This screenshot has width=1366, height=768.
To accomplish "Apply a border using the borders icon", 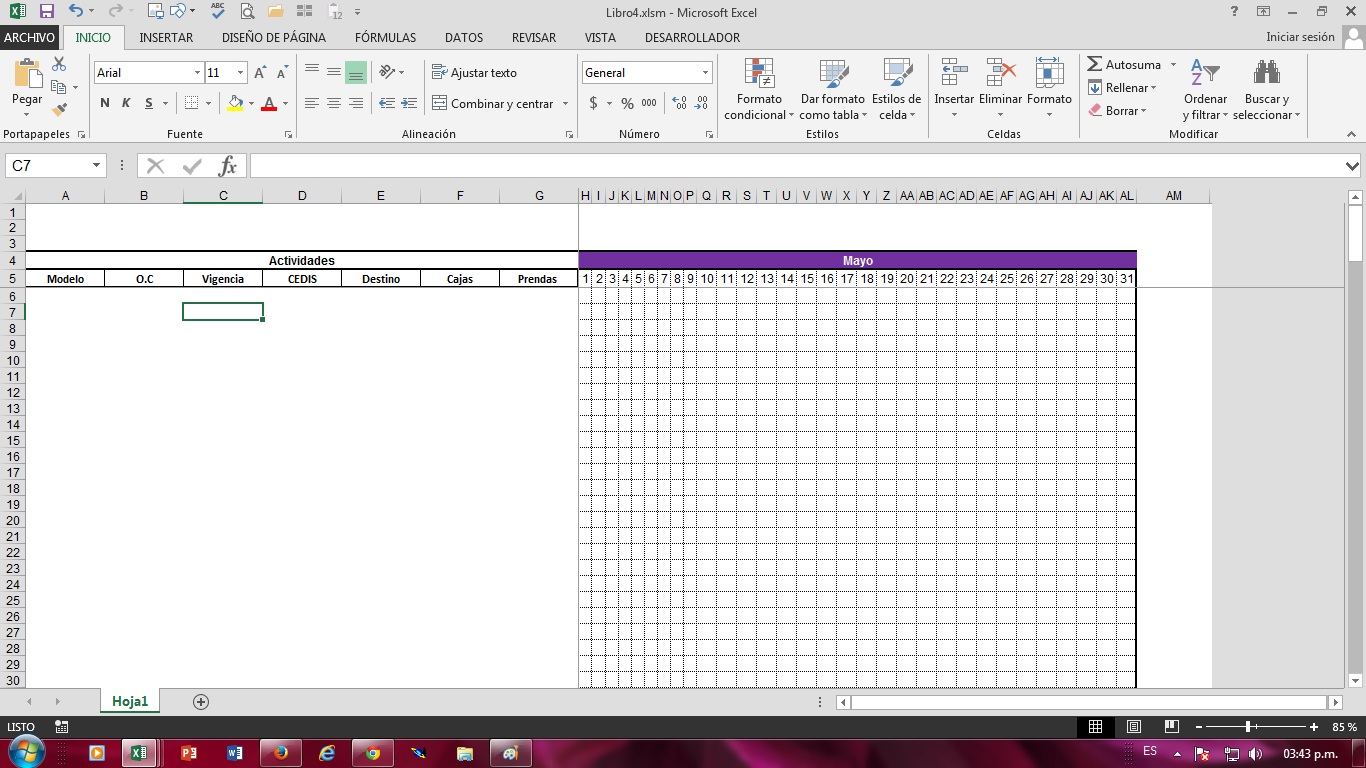I will (192, 103).
